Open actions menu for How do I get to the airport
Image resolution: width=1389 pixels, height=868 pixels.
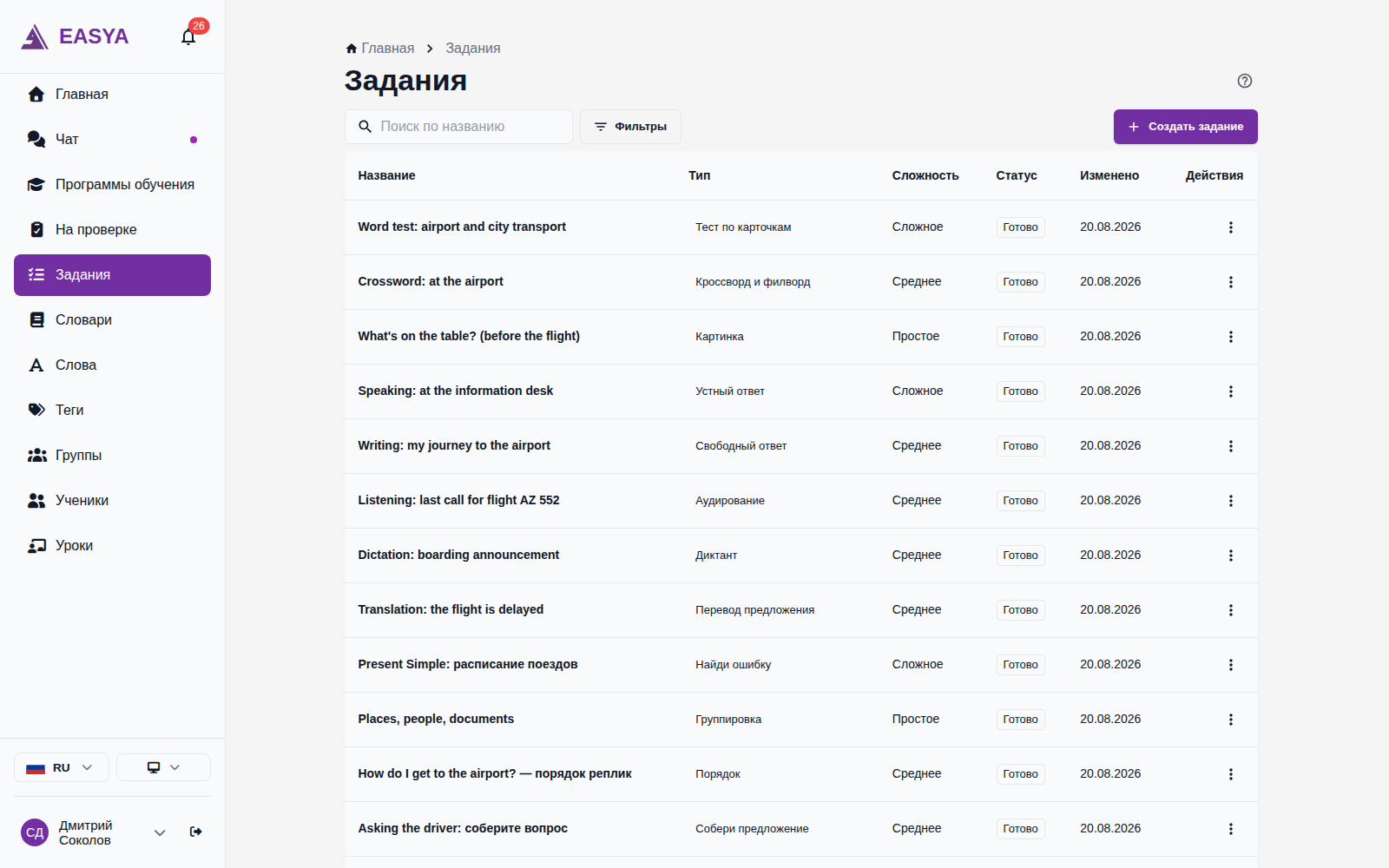tap(1230, 774)
